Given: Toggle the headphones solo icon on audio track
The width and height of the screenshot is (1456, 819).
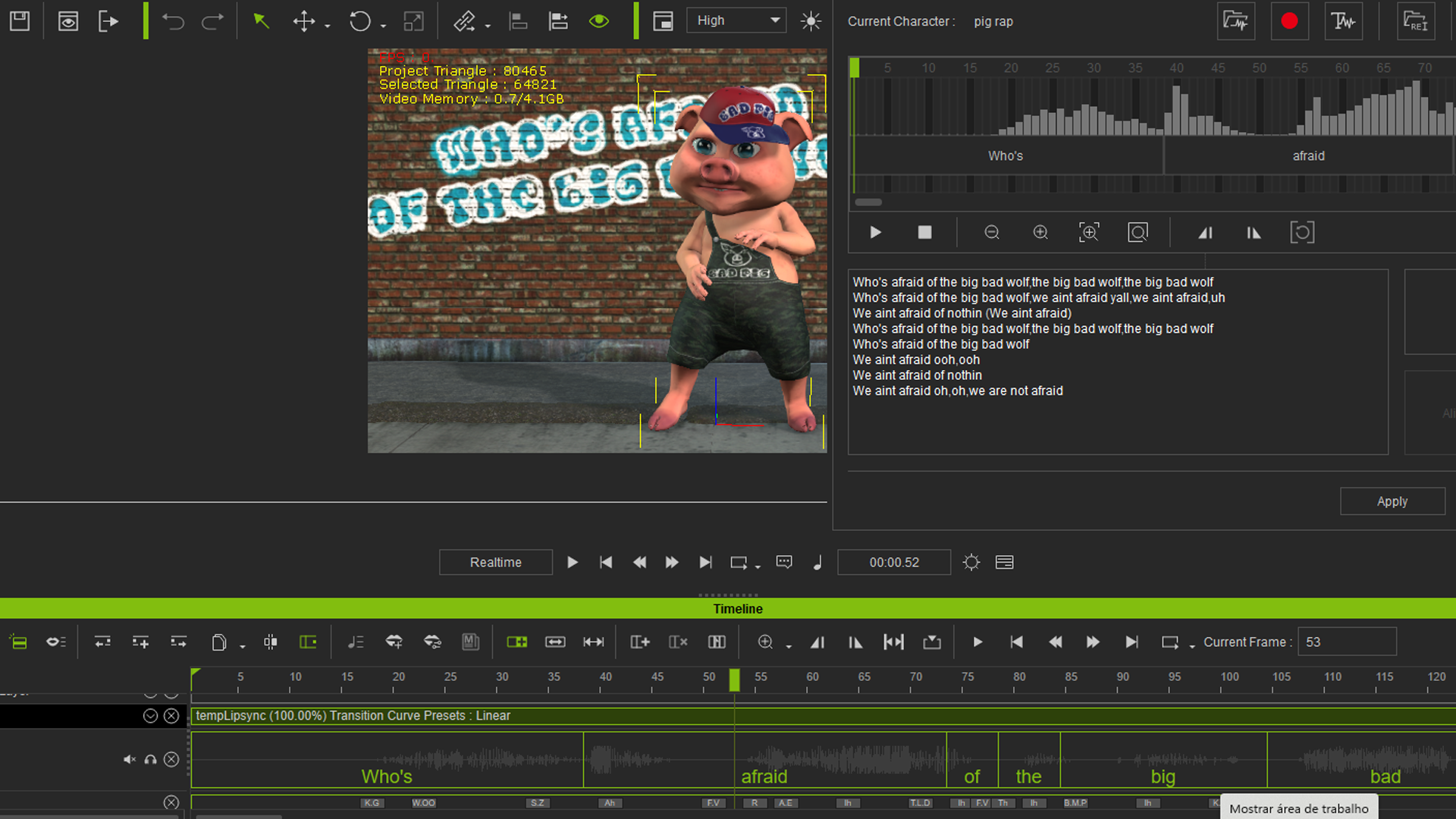Looking at the screenshot, I should pyautogui.click(x=150, y=759).
